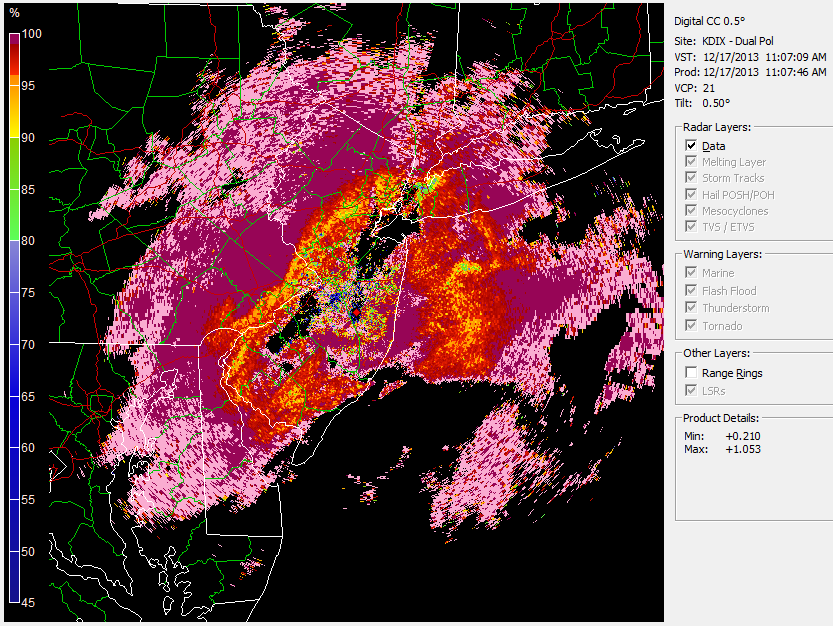Toggle the Hail POSH/POH checkbox
This screenshot has height=626, width=833.
[x=691, y=194]
